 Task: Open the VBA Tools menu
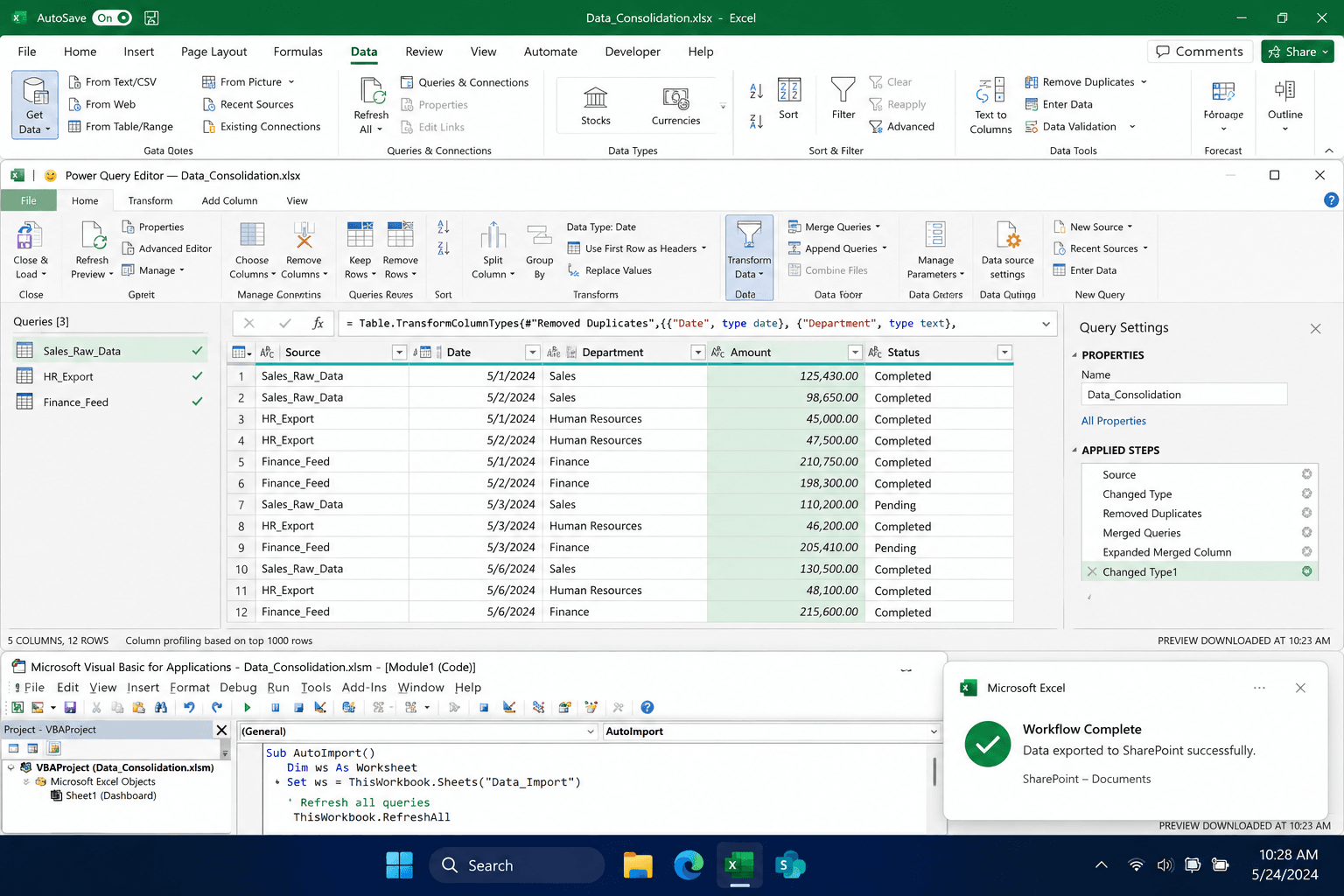coord(316,687)
